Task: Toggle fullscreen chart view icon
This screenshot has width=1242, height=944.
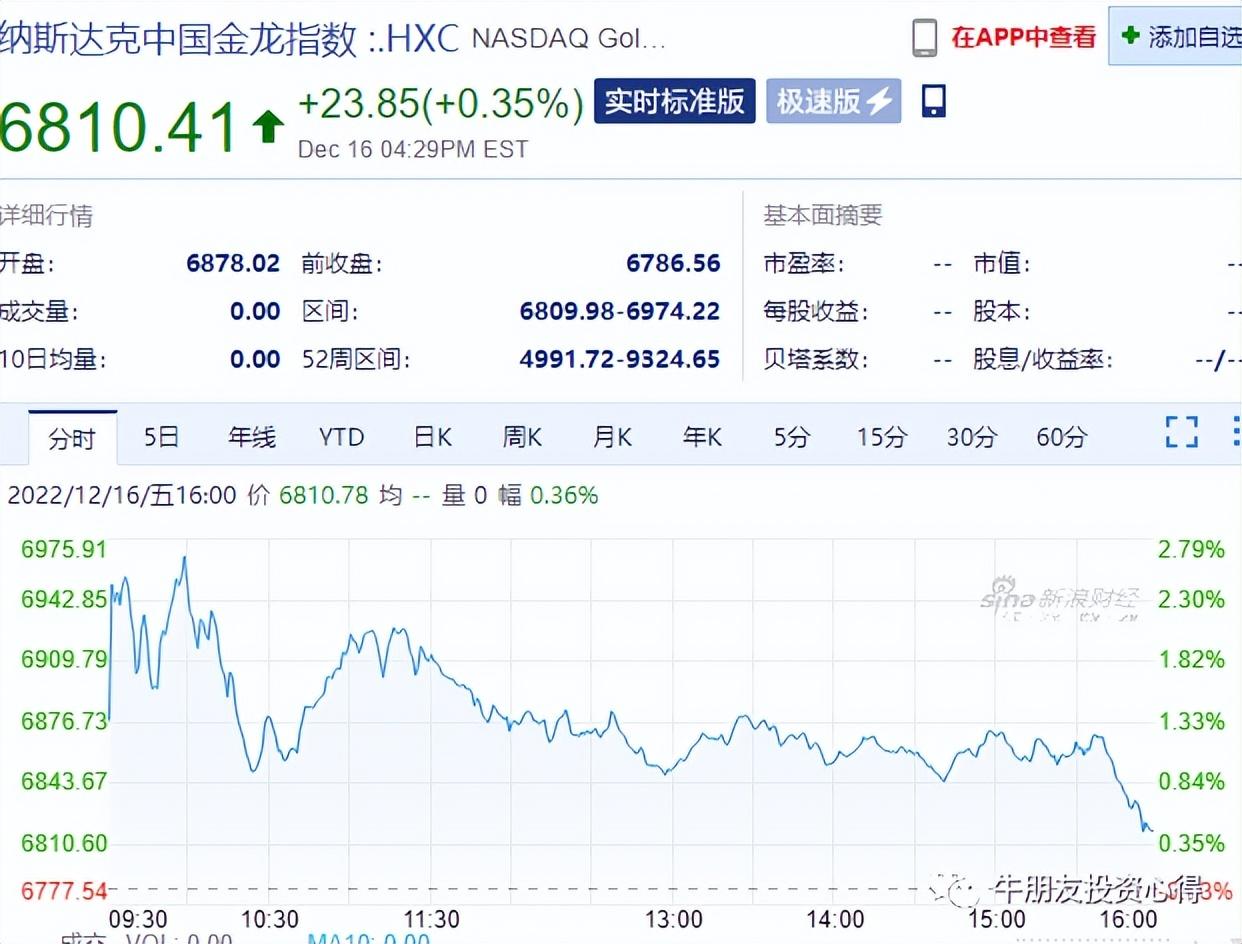Action: 1181,432
